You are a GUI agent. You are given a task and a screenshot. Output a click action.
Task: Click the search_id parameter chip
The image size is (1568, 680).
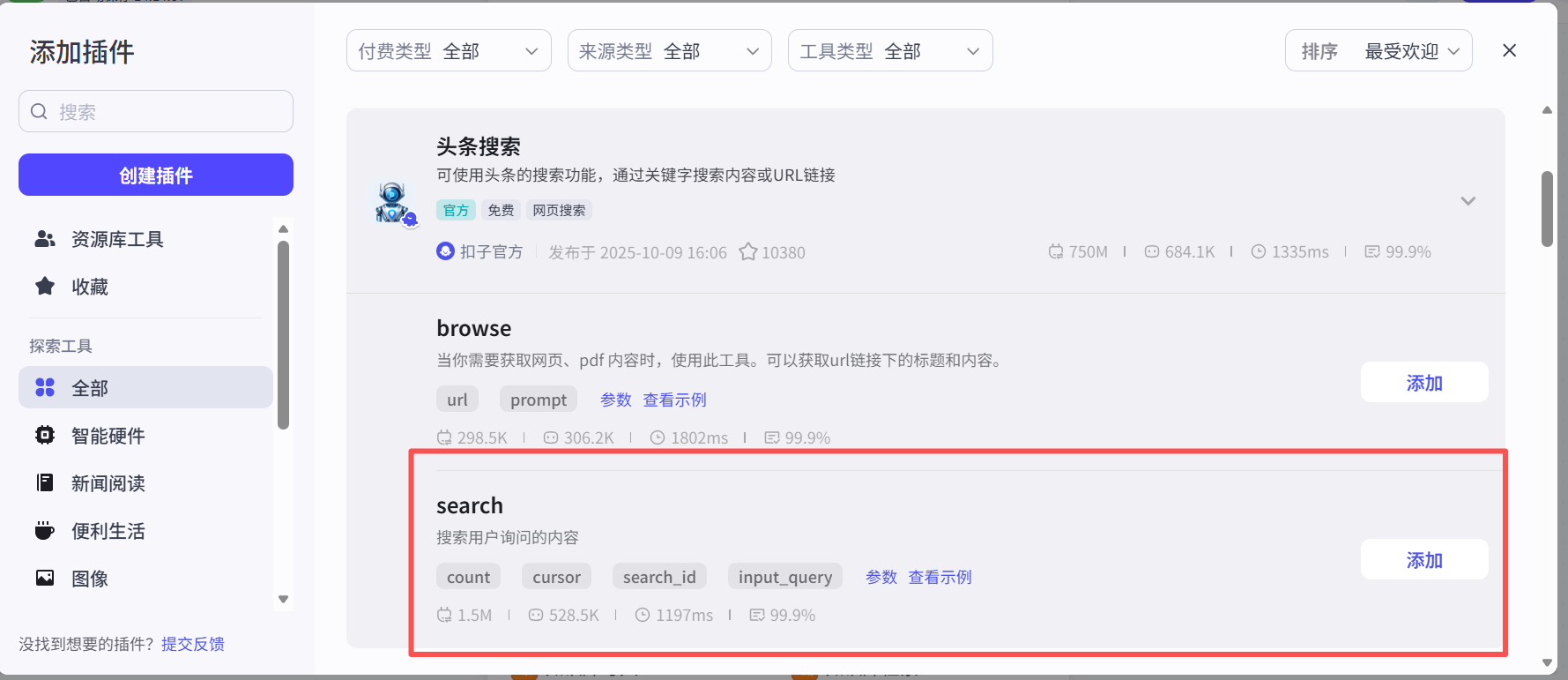point(659,577)
